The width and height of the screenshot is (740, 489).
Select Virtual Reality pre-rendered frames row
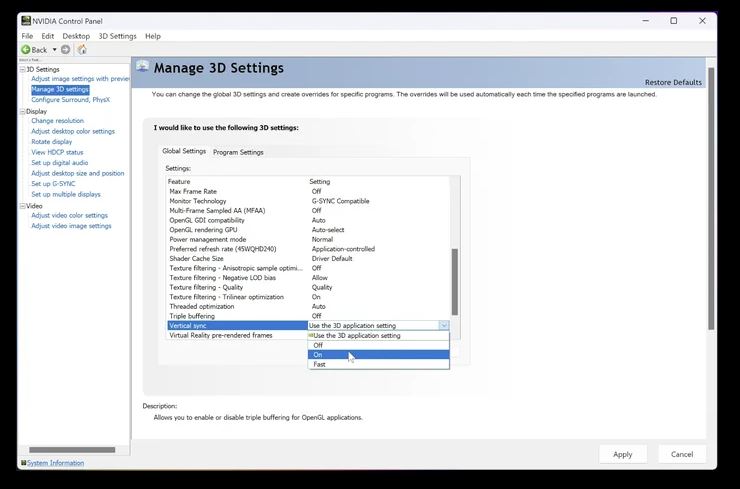[x=237, y=335]
